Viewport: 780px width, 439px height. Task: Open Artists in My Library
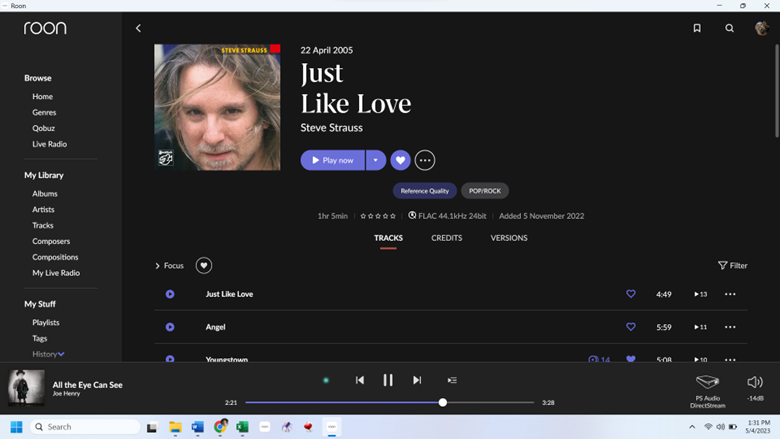43,210
